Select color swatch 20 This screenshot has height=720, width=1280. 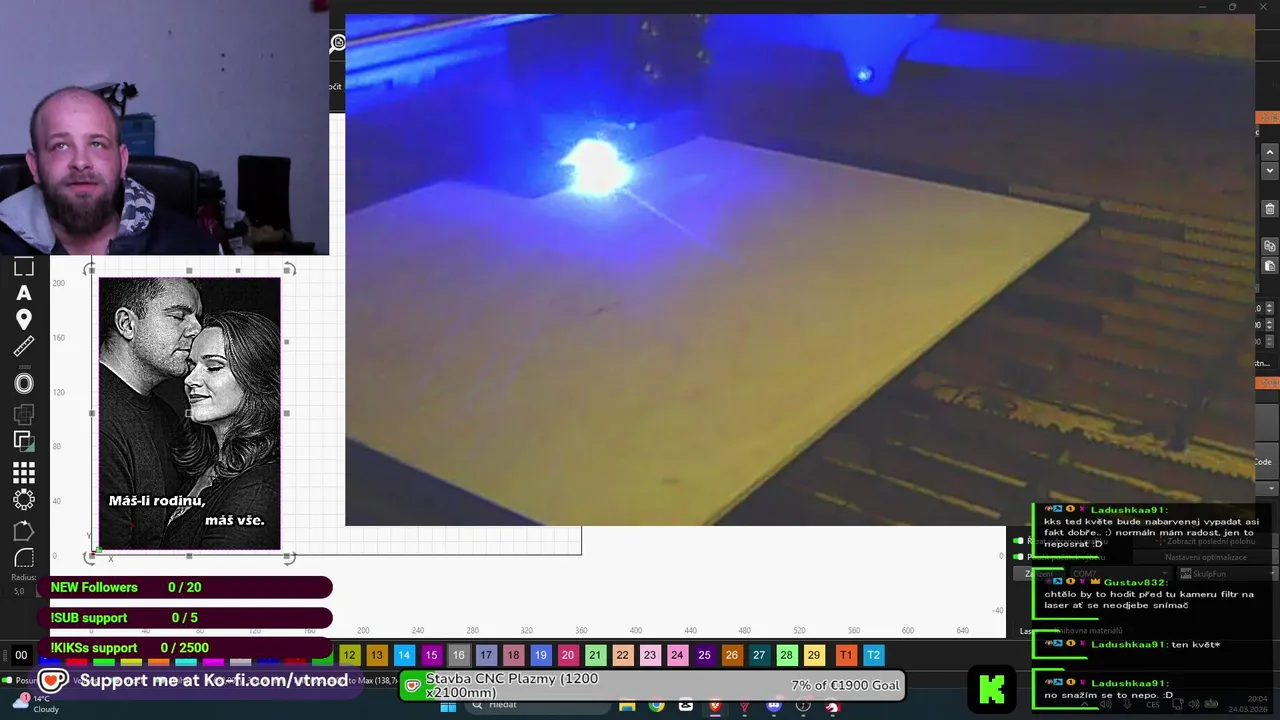(x=567, y=655)
